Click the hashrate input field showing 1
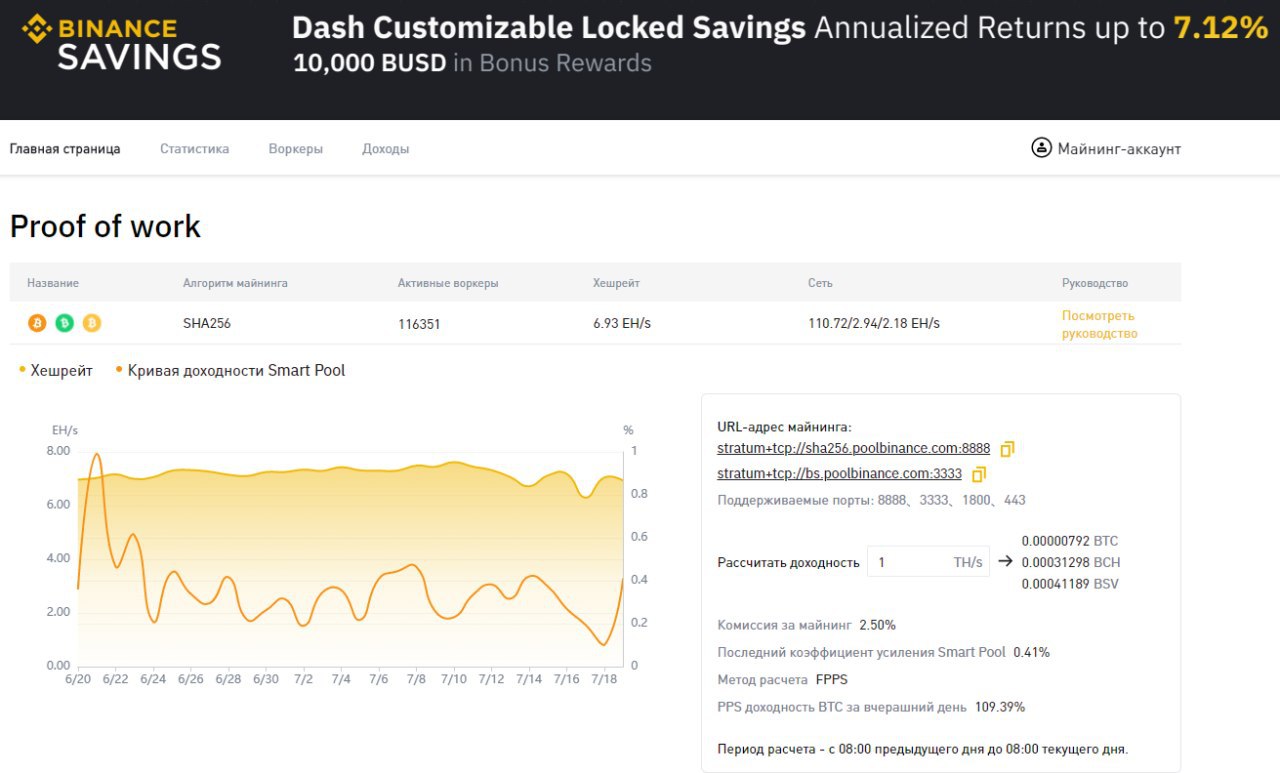 coord(927,562)
